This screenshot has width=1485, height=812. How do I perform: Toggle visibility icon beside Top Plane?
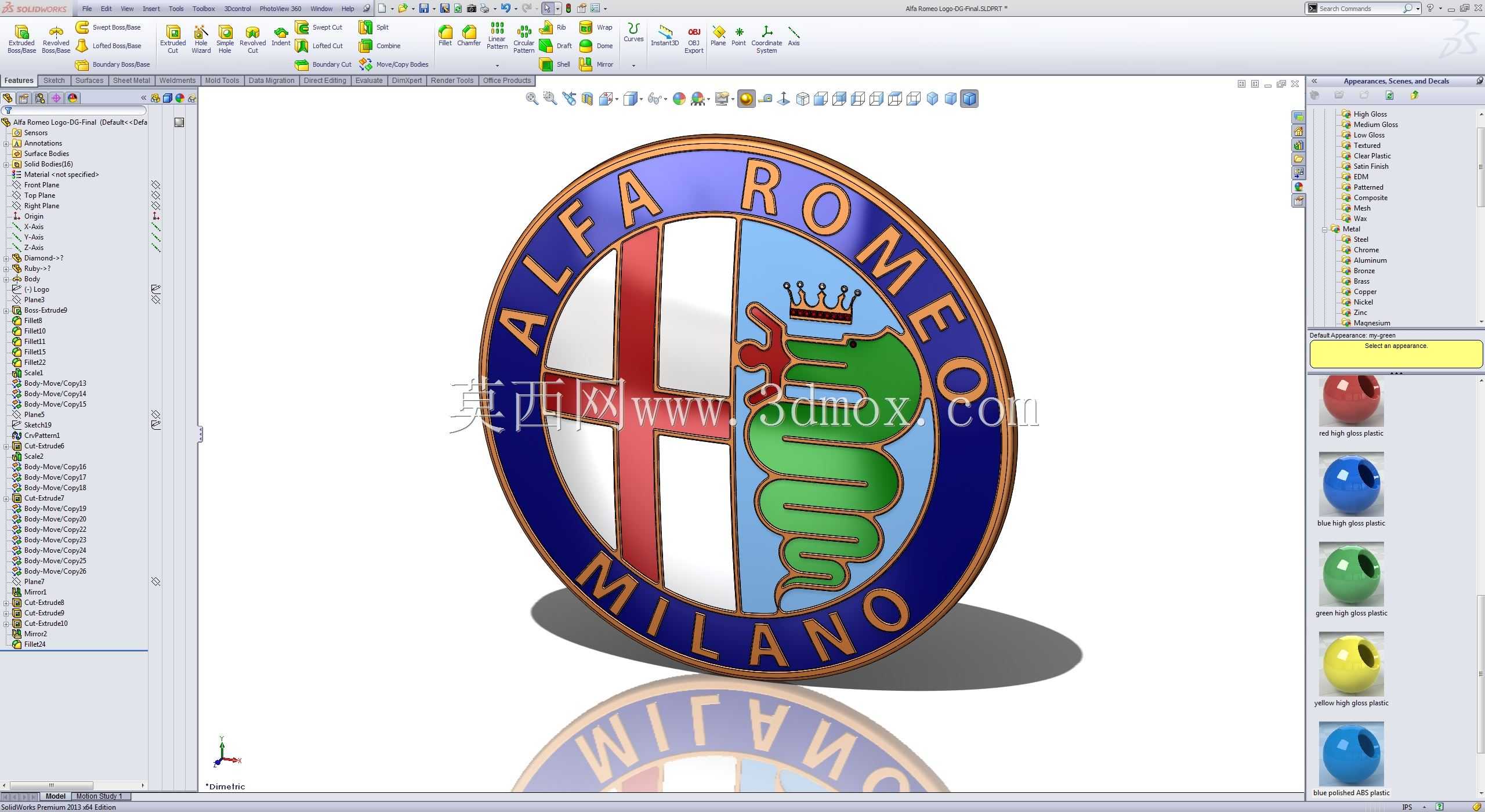(x=155, y=195)
